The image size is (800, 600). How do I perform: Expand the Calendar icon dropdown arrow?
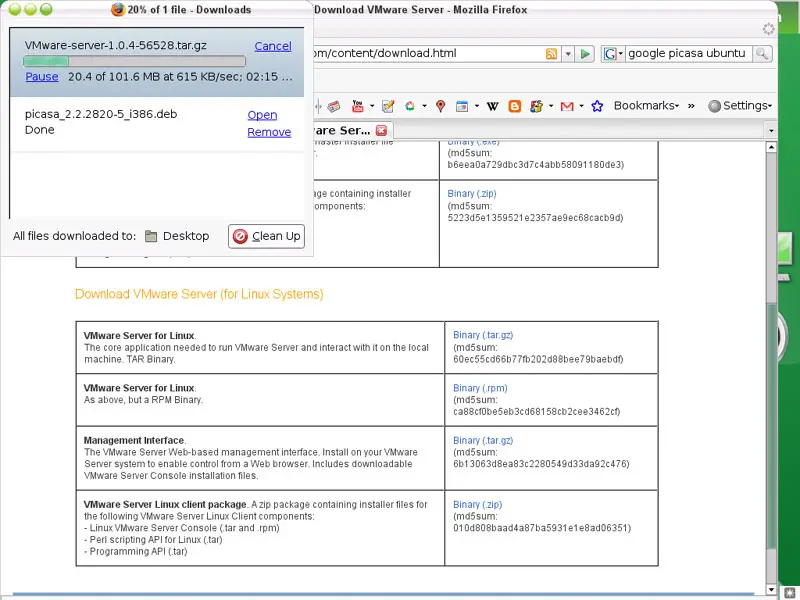[477, 106]
